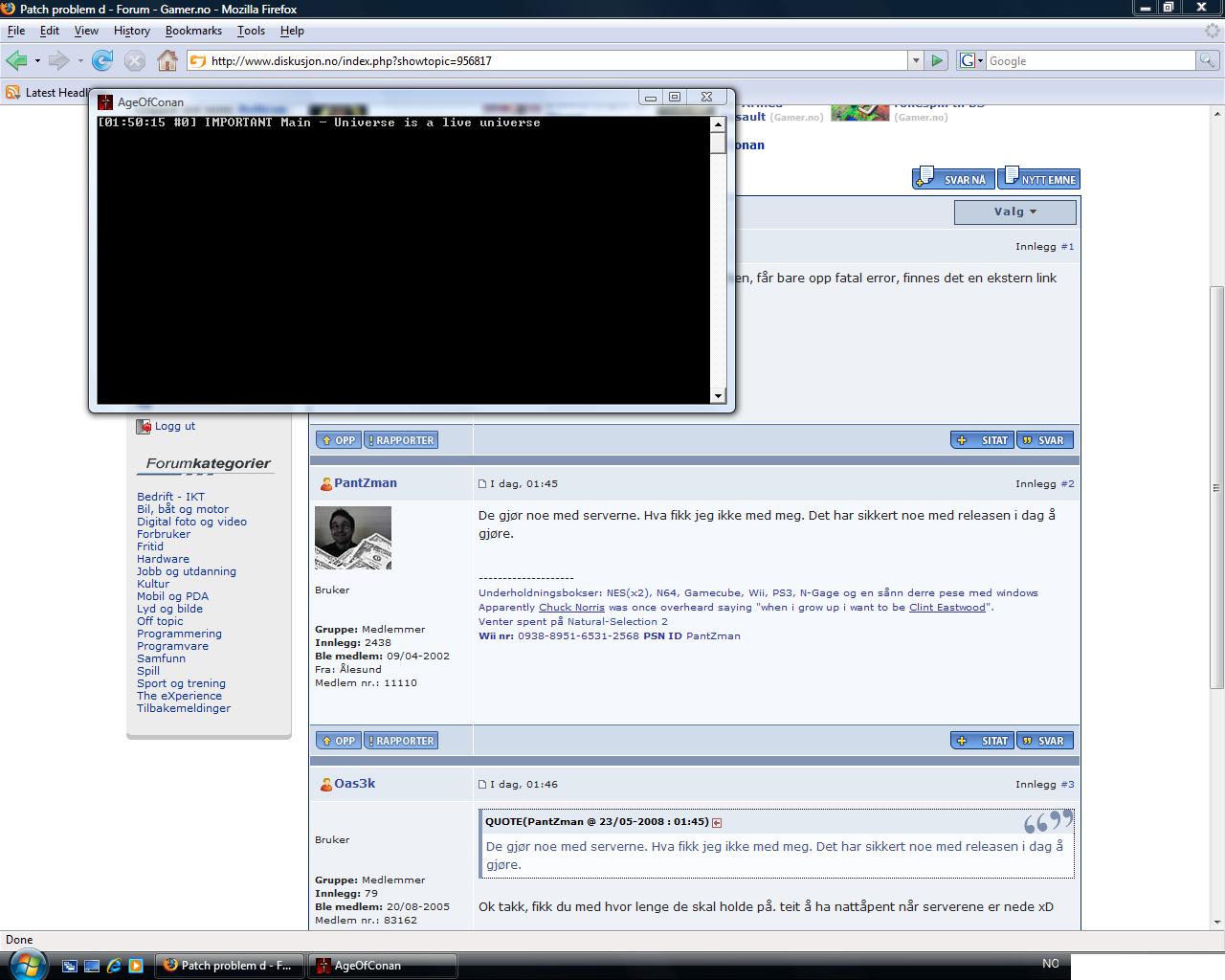Click the AgeOfConan console scroll-up arrow
This screenshot has height=980, width=1225.
pos(718,124)
